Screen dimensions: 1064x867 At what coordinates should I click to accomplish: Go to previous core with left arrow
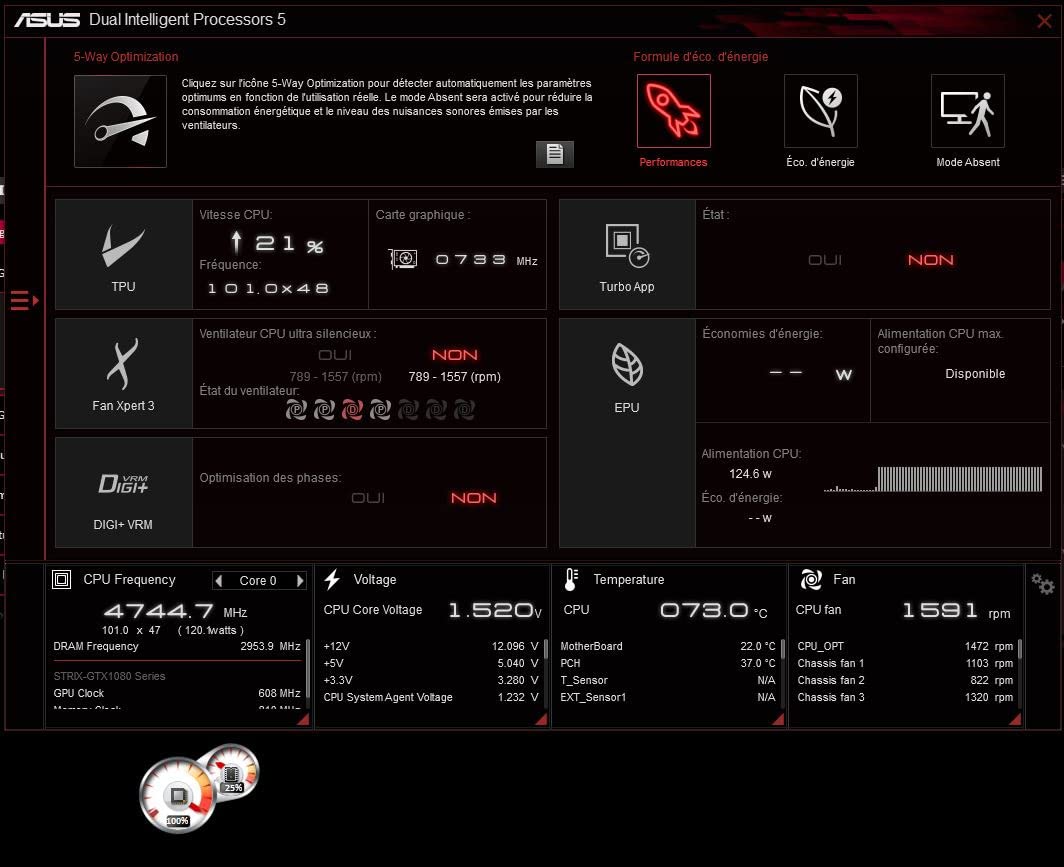pos(218,581)
